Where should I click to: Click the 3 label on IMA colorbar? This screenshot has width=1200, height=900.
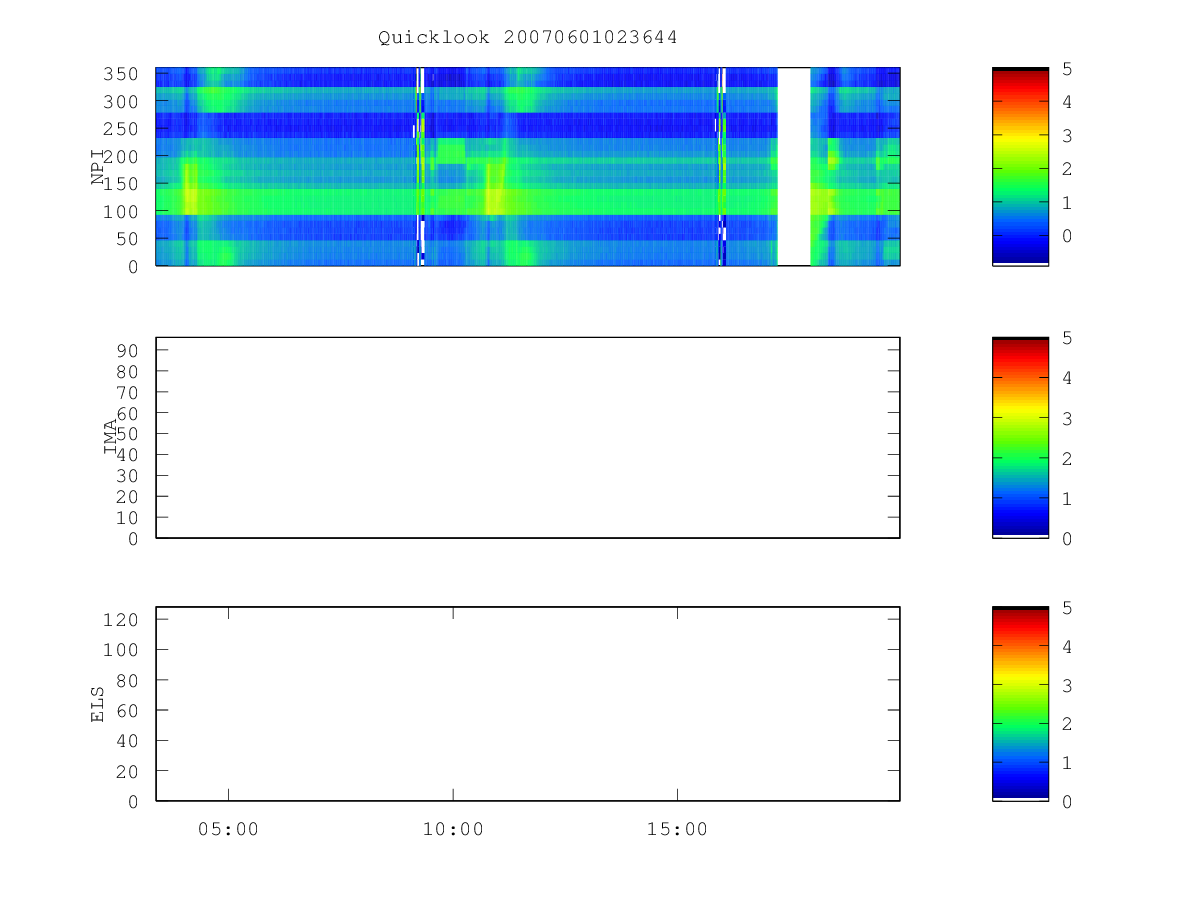pos(1068,418)
